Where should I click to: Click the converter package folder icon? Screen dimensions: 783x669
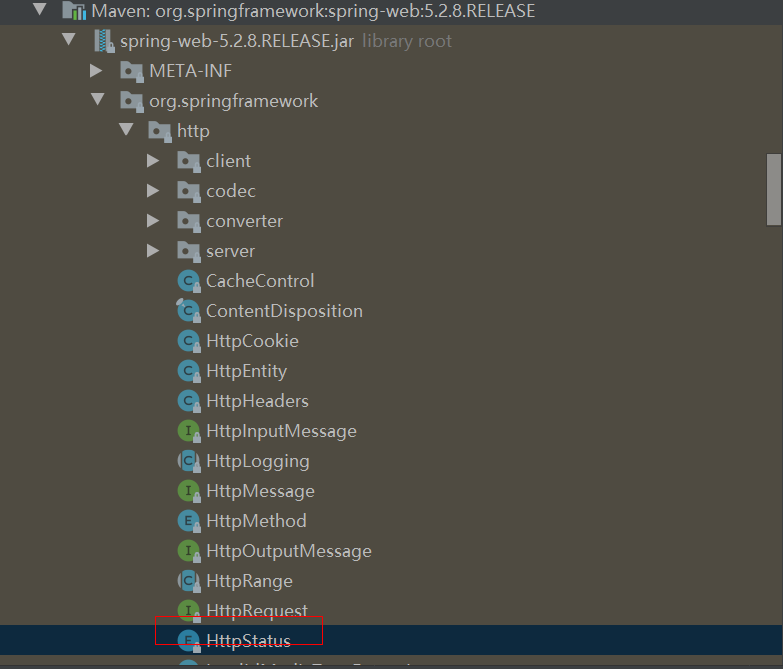click(x=189, y=221)
